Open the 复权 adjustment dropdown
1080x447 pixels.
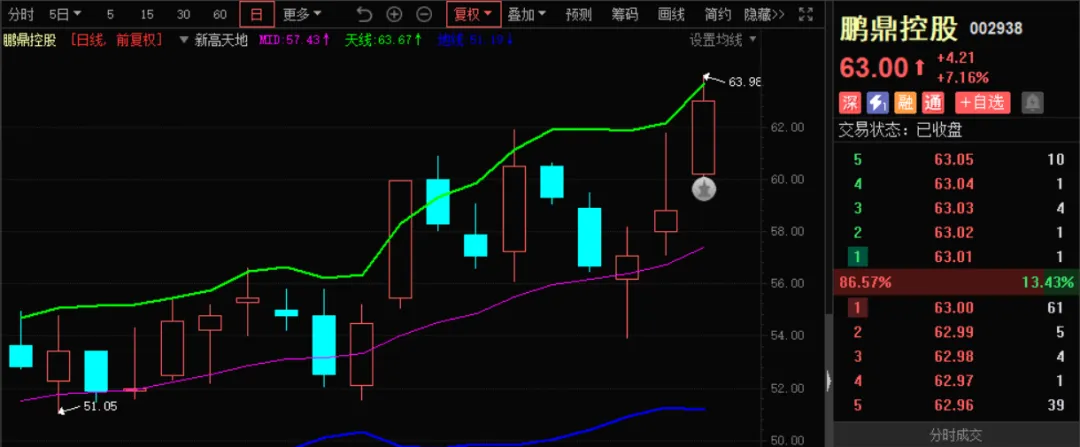click(473, 14)
